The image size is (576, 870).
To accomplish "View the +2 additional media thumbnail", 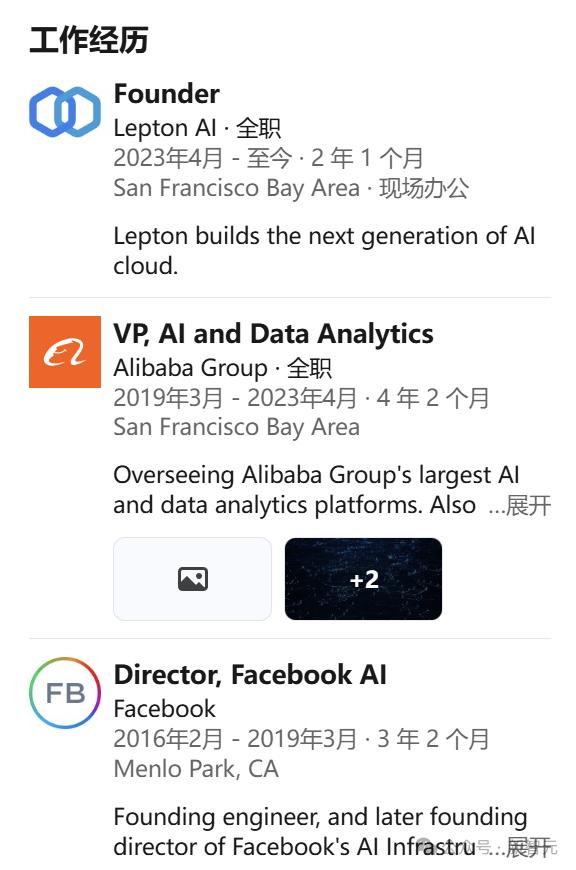I will 363,579.
